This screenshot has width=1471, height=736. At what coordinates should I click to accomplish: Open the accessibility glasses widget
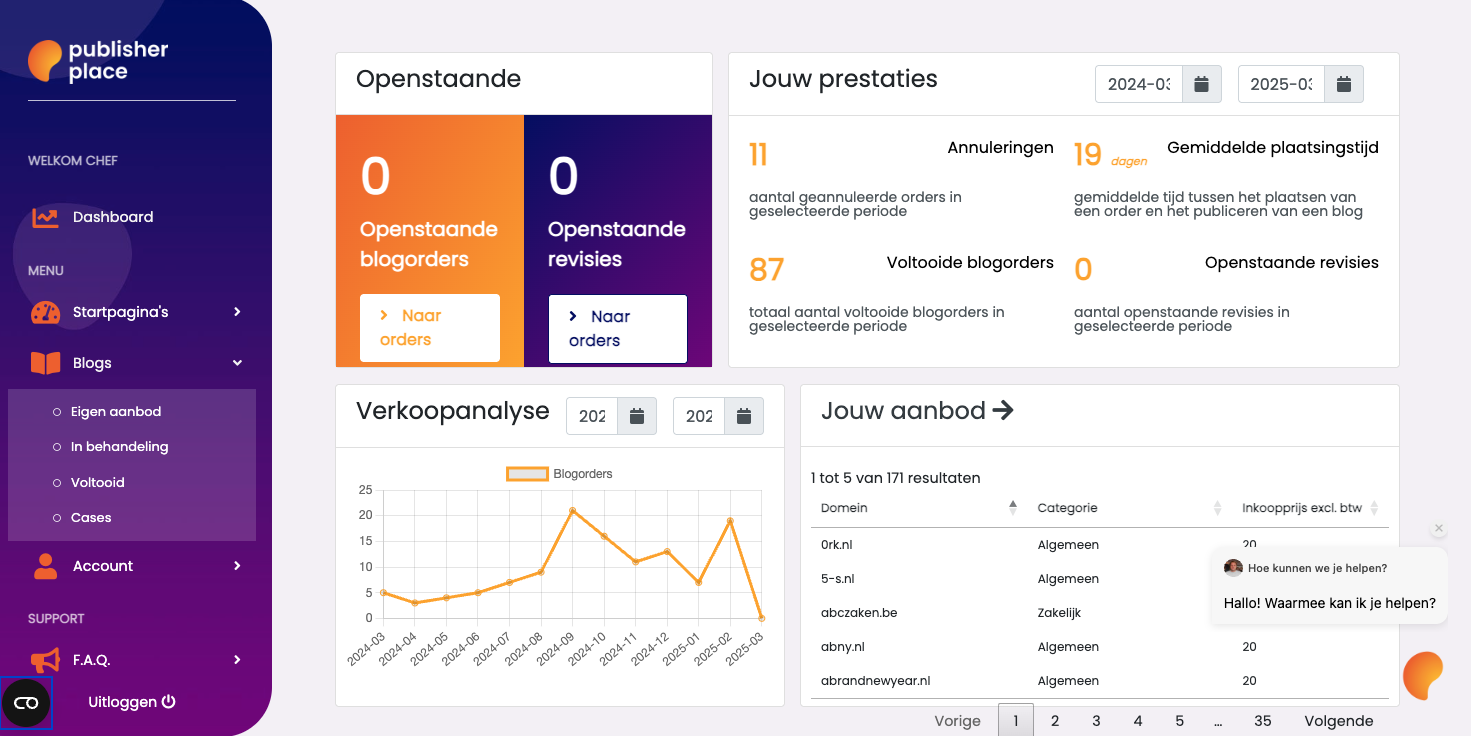(27, 703)
